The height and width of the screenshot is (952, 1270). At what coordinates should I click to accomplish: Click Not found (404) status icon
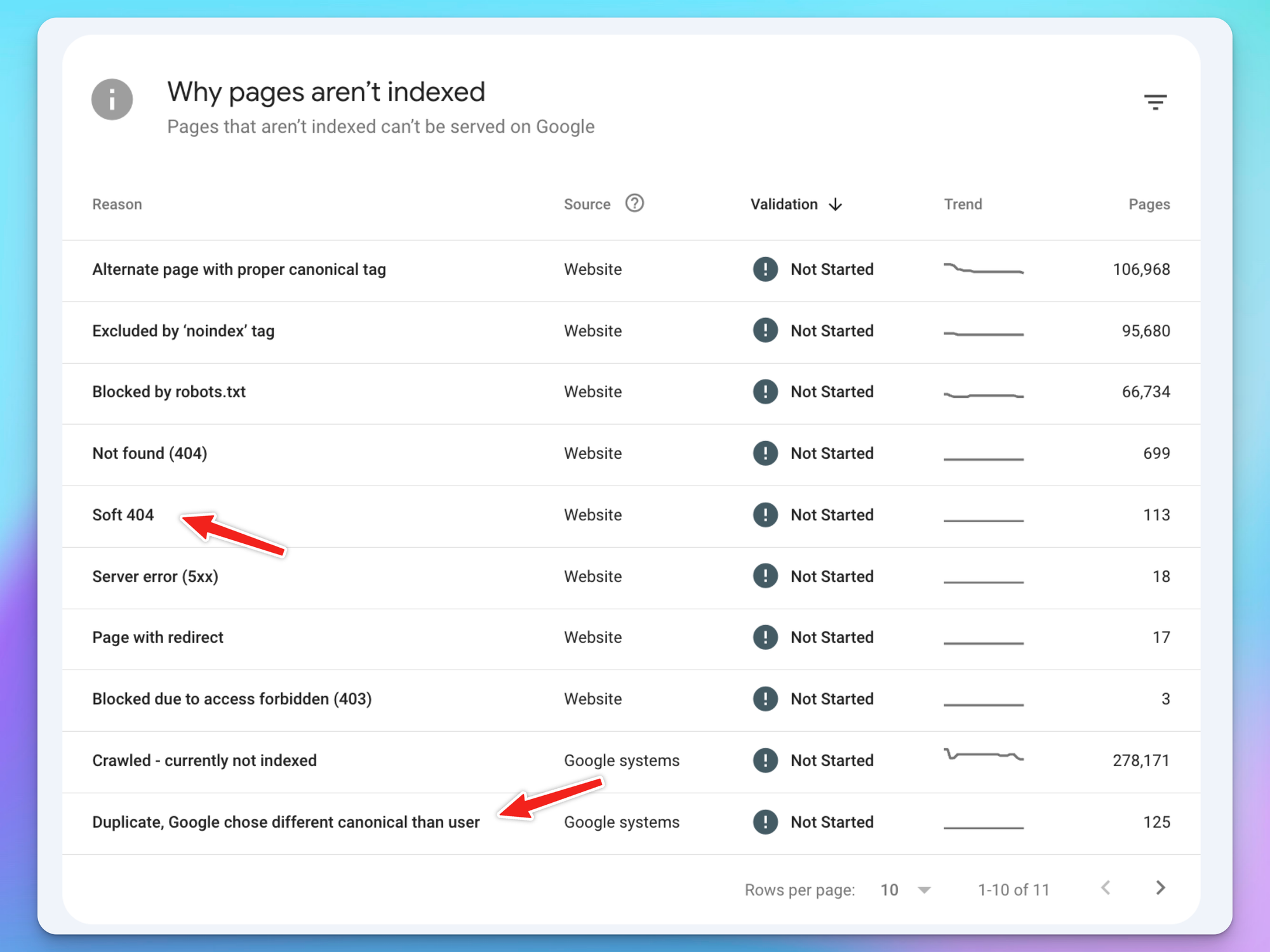[x=765, y=453]
